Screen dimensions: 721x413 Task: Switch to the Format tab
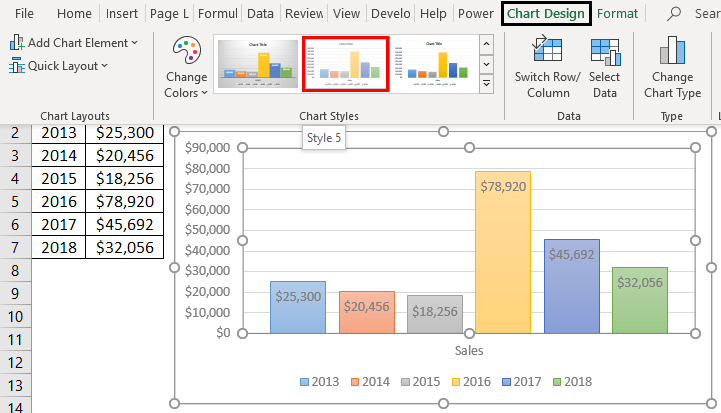click(617, 14)
